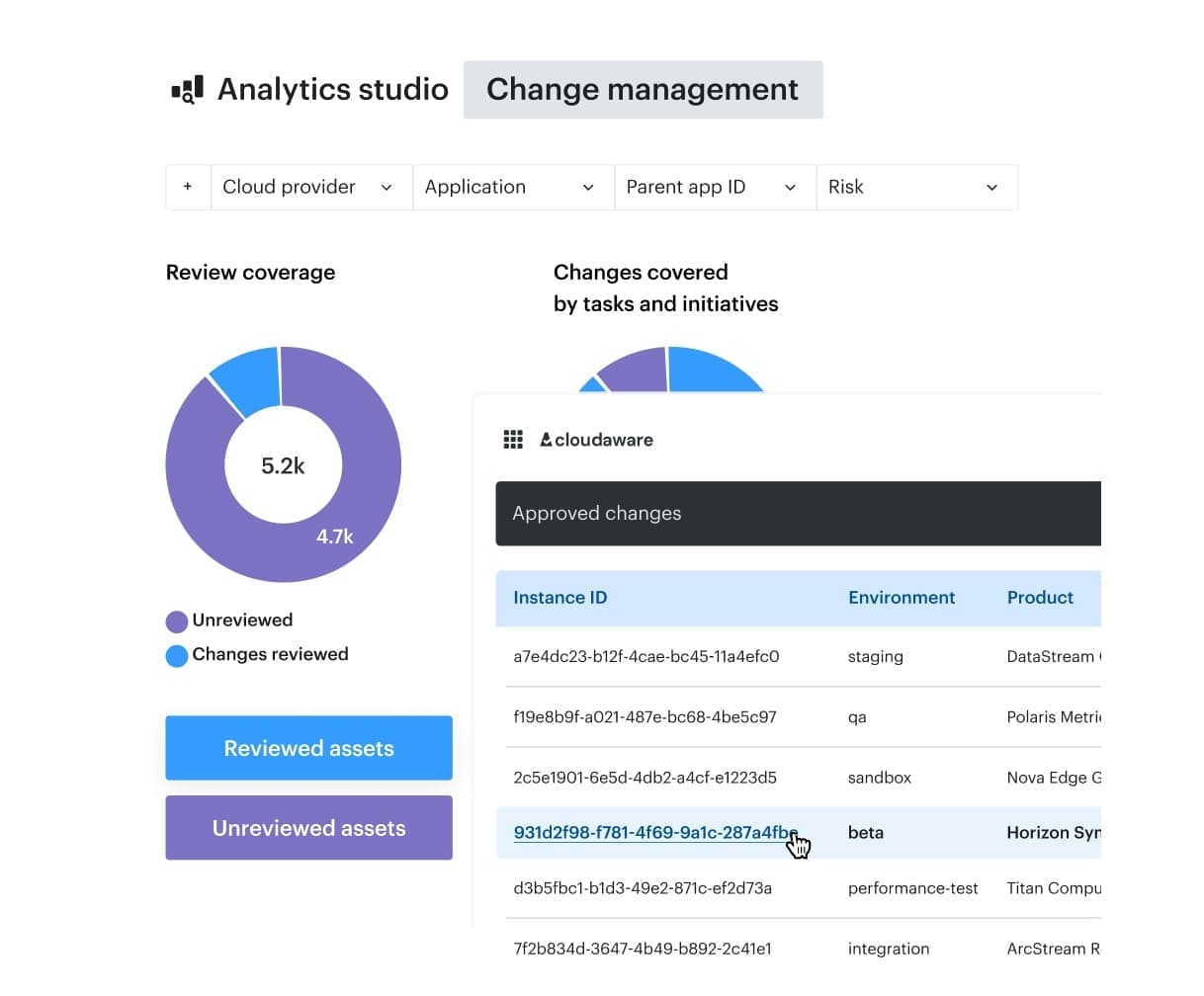Click the Product column header

pyautogui.click(x=1039, y=598)
